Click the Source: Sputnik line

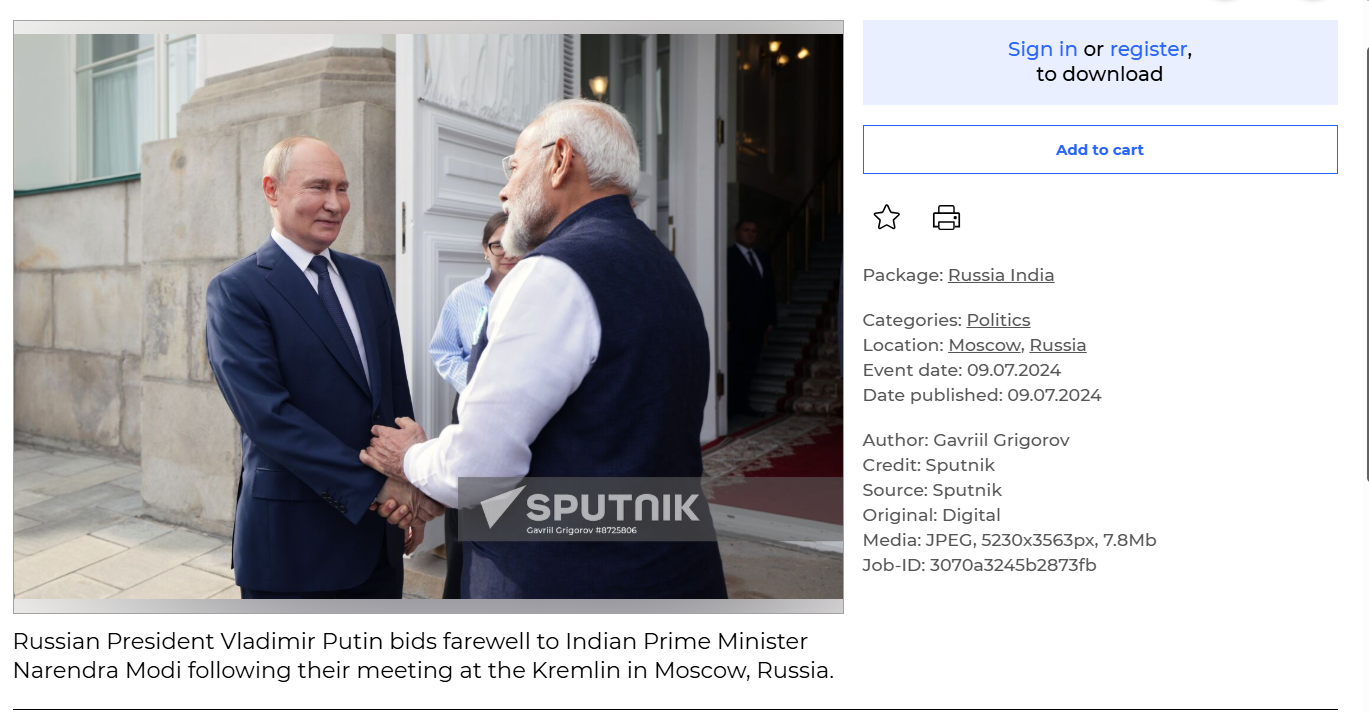pos(932,490)
